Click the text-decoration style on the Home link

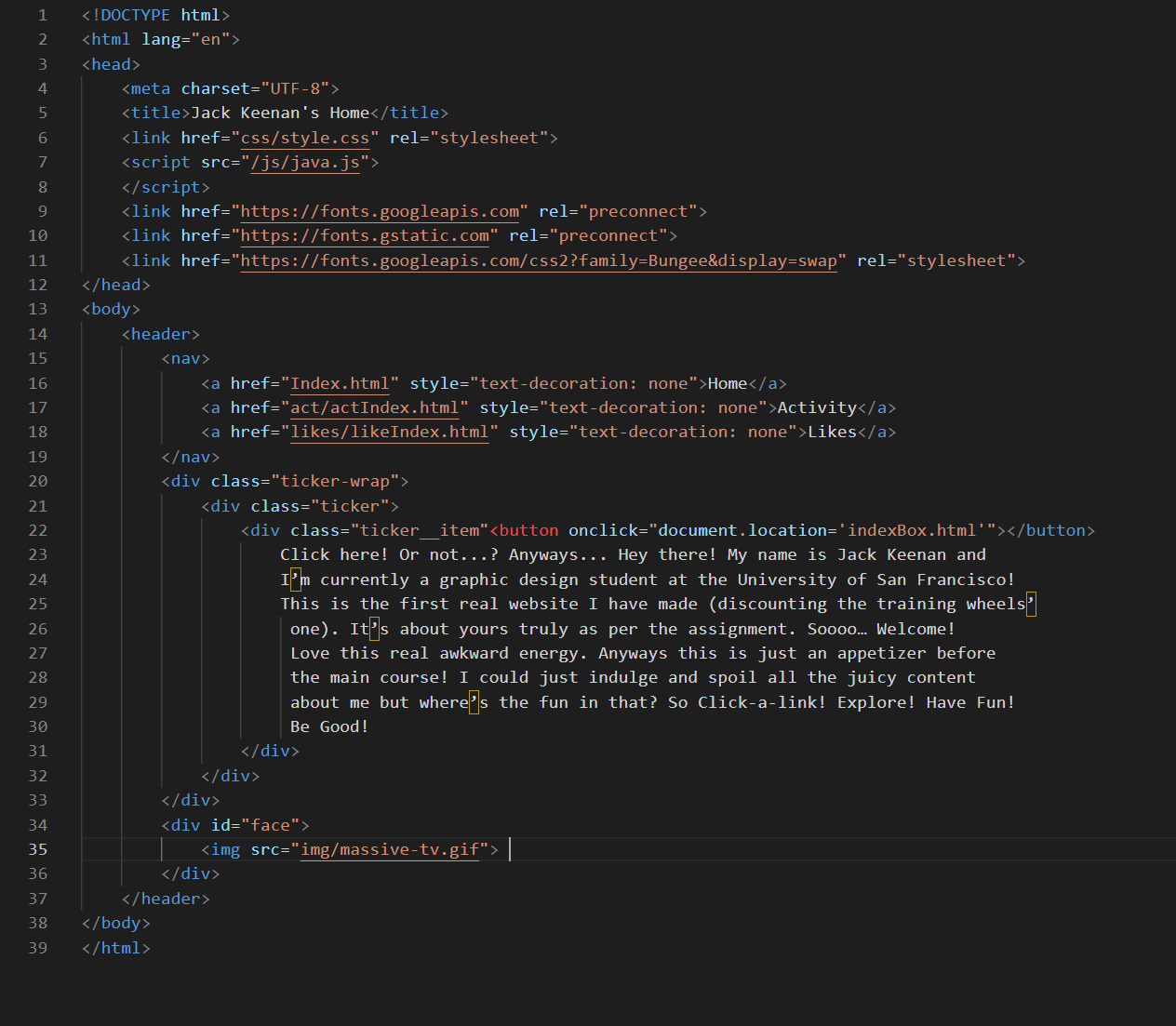coord(554,383)
